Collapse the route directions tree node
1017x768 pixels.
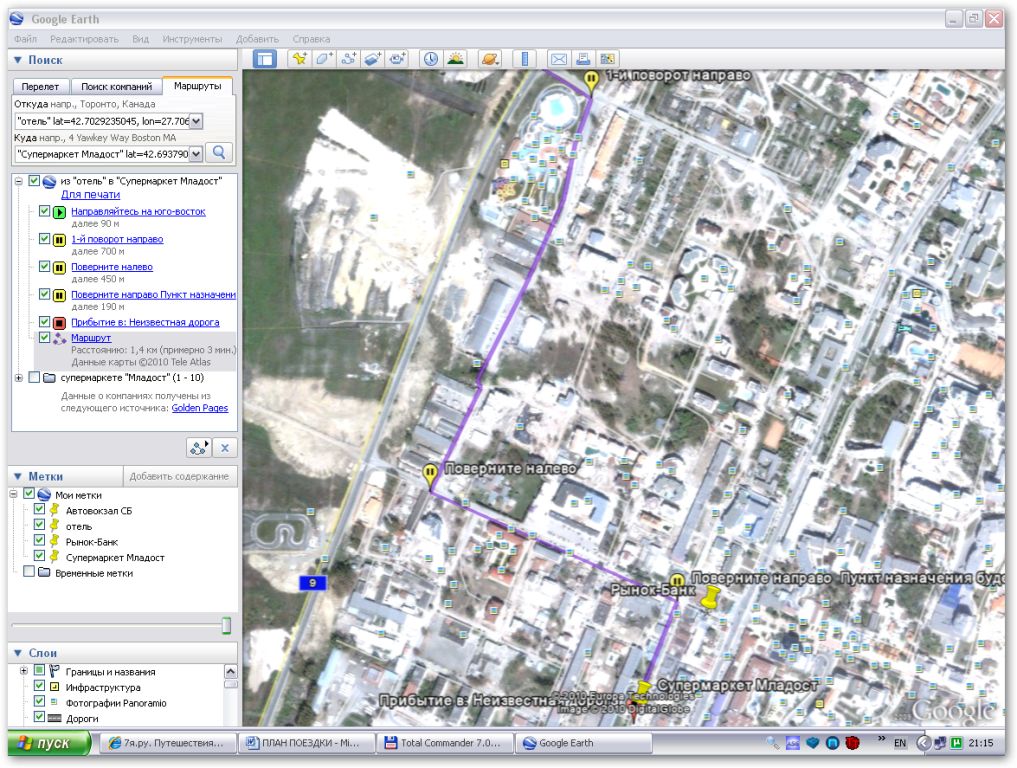click(19, 182)
